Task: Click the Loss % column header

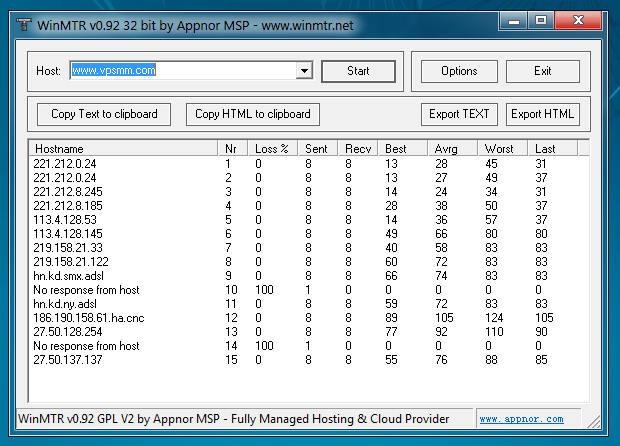Action: [x=275, y=149]
